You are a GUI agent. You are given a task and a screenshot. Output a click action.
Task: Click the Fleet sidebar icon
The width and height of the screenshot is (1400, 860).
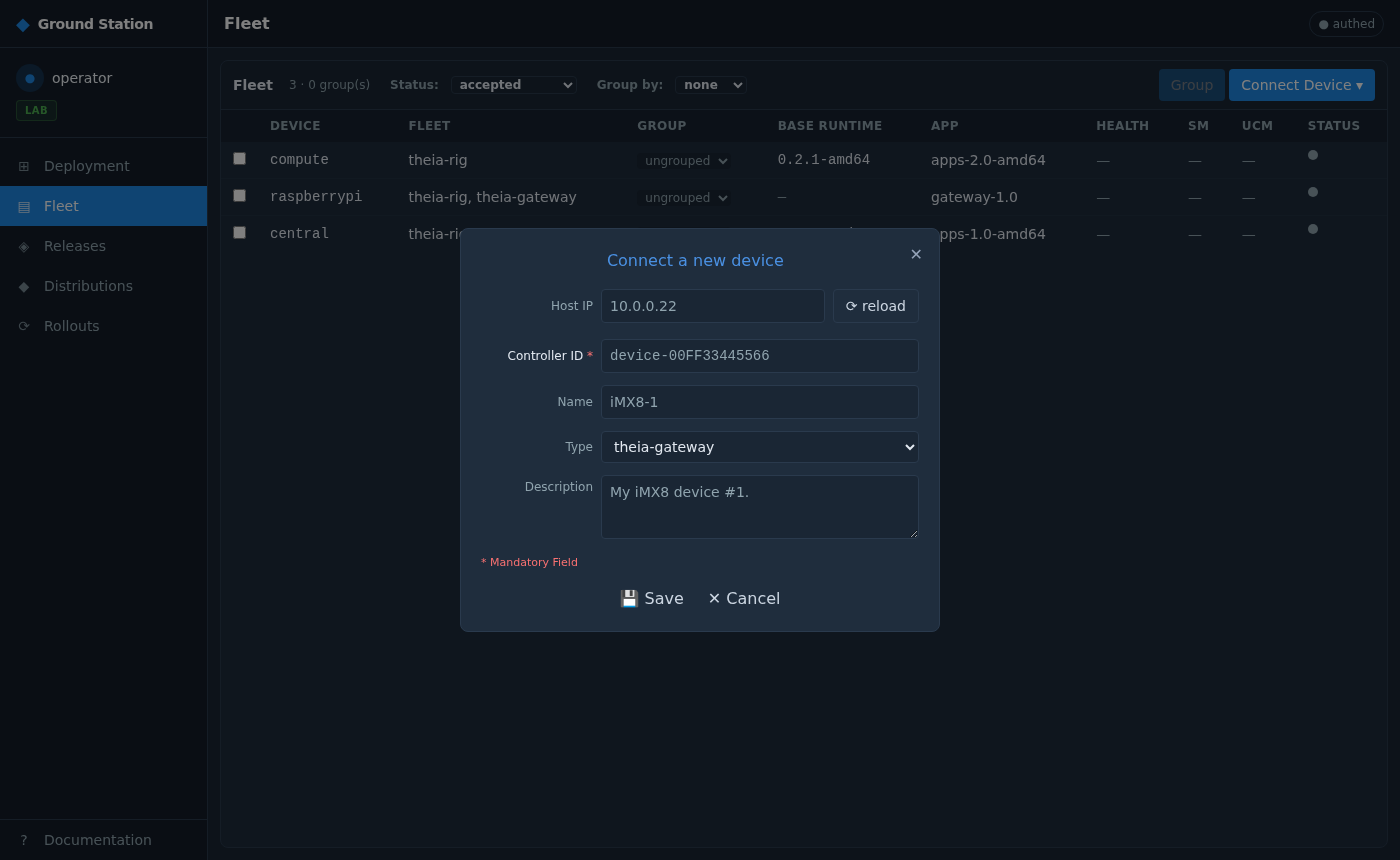coord(24,206)
